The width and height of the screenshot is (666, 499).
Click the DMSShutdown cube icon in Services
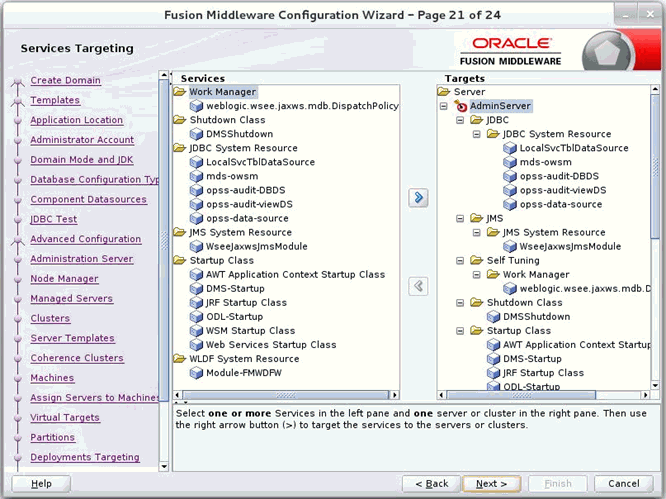click(196, 134)
